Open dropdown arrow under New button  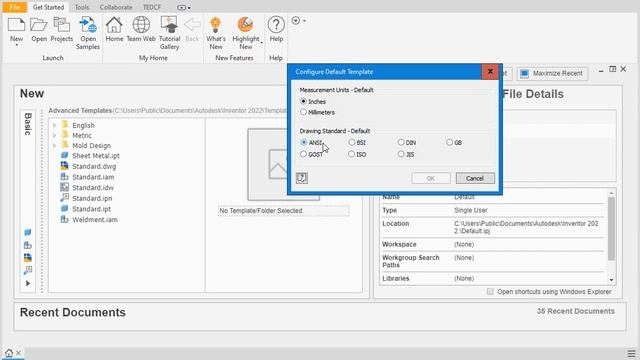[x=16, y=45]
